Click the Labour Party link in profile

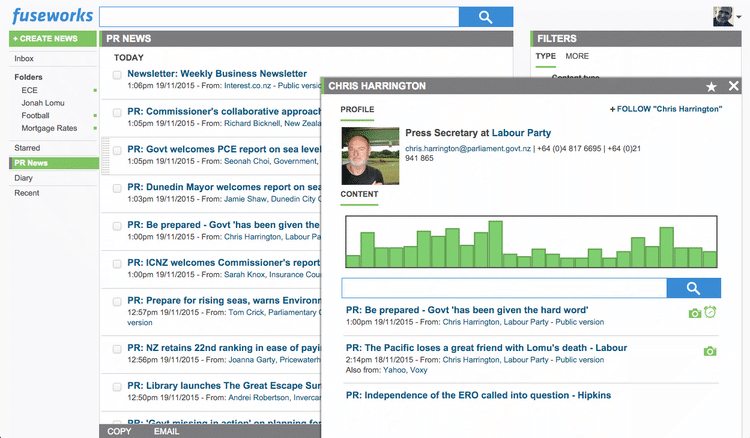tap(521, 133)
